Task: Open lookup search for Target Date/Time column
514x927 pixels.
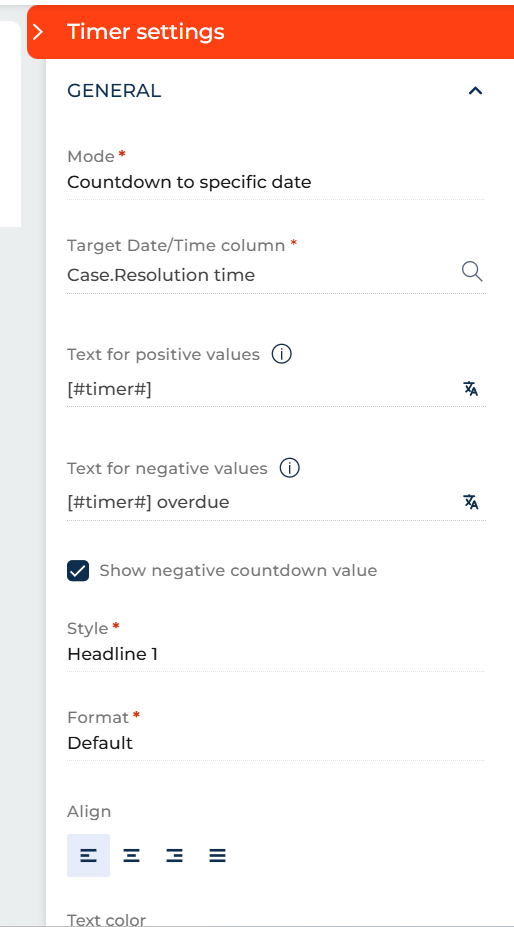Action: tap(471, 273)
